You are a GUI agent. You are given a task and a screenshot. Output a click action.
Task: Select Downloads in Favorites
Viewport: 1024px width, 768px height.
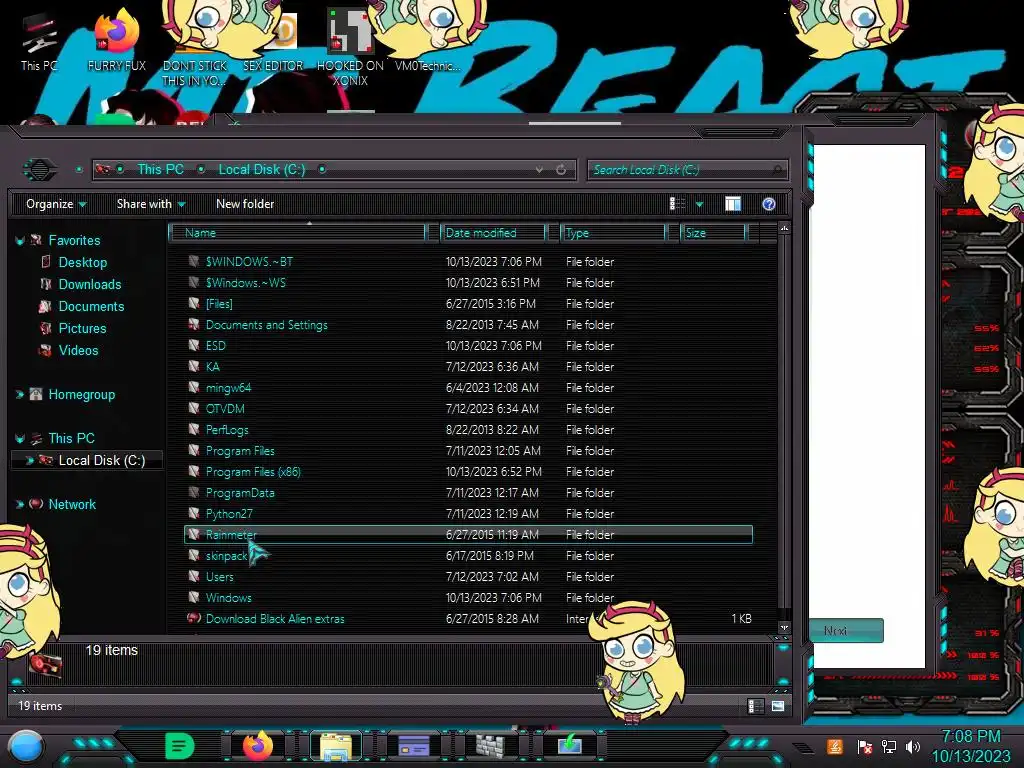coord(89,285)
